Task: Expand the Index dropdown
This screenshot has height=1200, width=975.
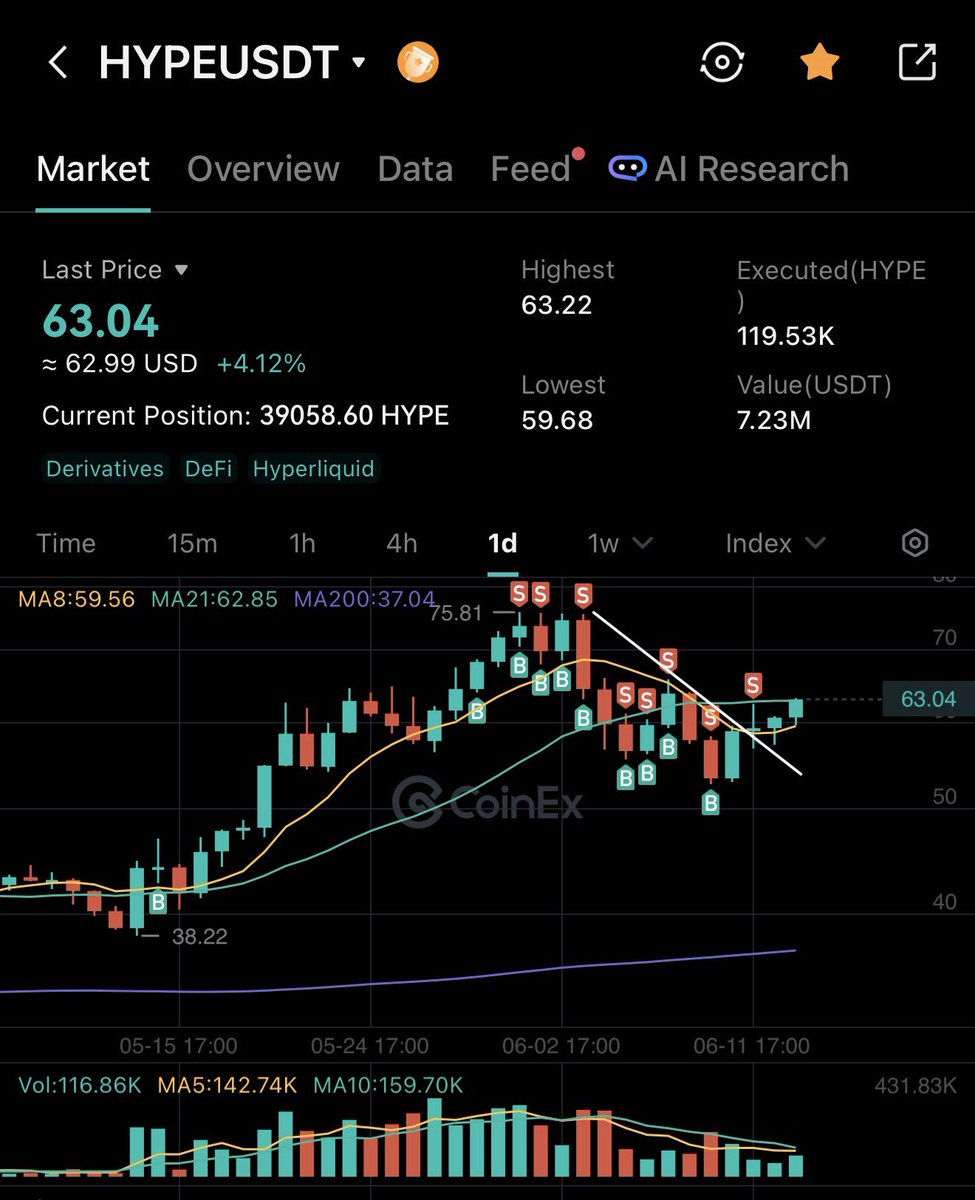Action: click(775, 543)
